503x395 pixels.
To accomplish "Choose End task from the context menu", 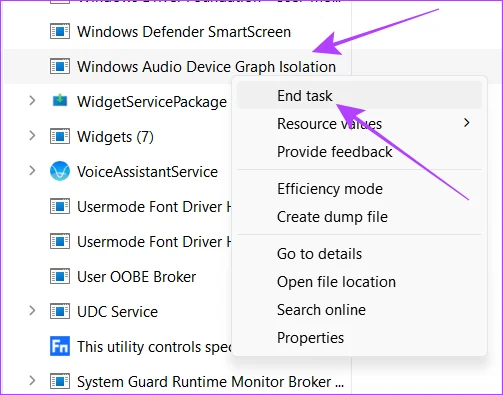I will click(x=359, y=96).
